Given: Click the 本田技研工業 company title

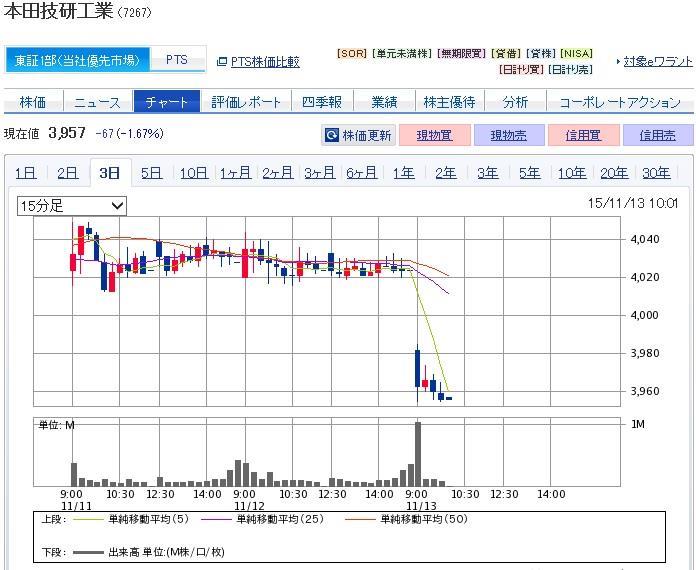Looking at the screenshot, I should coord(59,11).
